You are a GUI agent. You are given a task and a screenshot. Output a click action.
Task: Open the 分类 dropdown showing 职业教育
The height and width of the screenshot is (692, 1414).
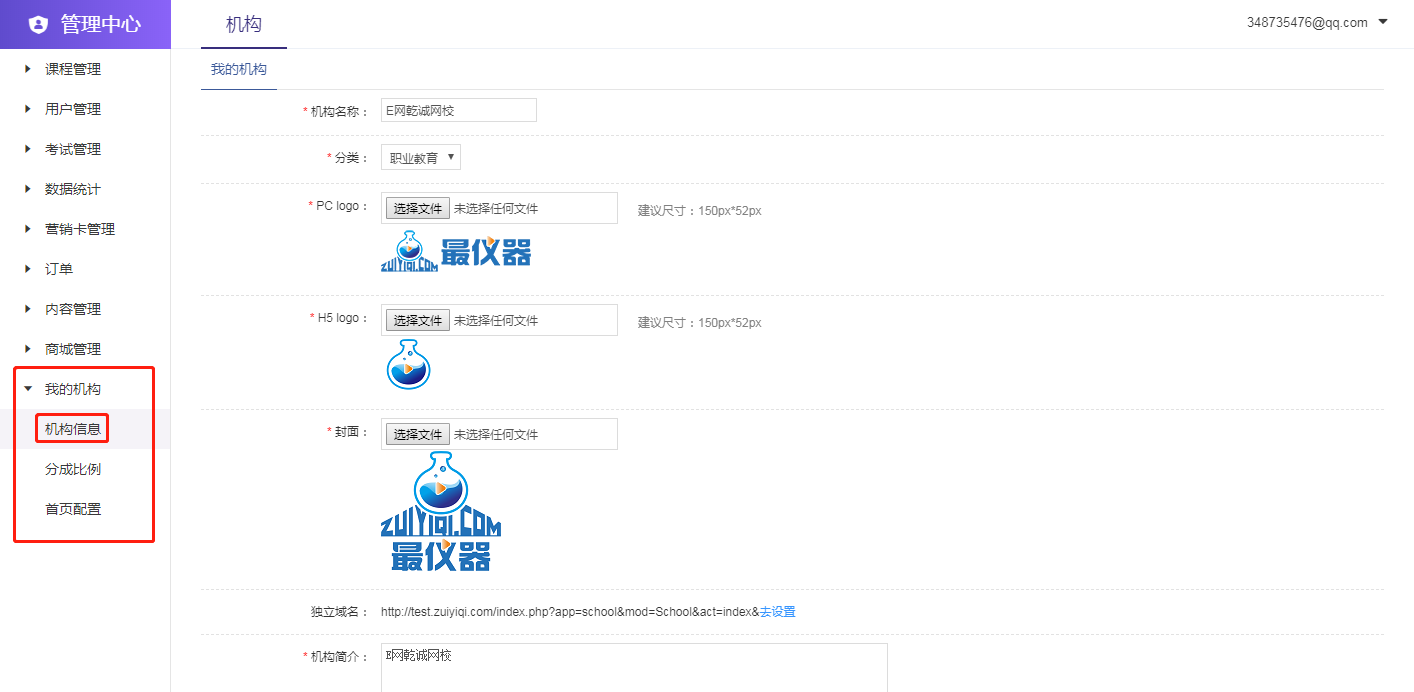click(x=421, y=158)
